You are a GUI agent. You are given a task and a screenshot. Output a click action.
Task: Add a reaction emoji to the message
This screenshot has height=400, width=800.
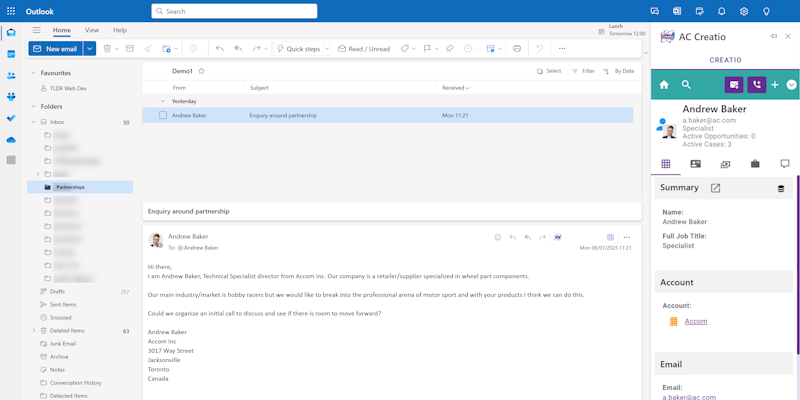(x=497, y=237)
